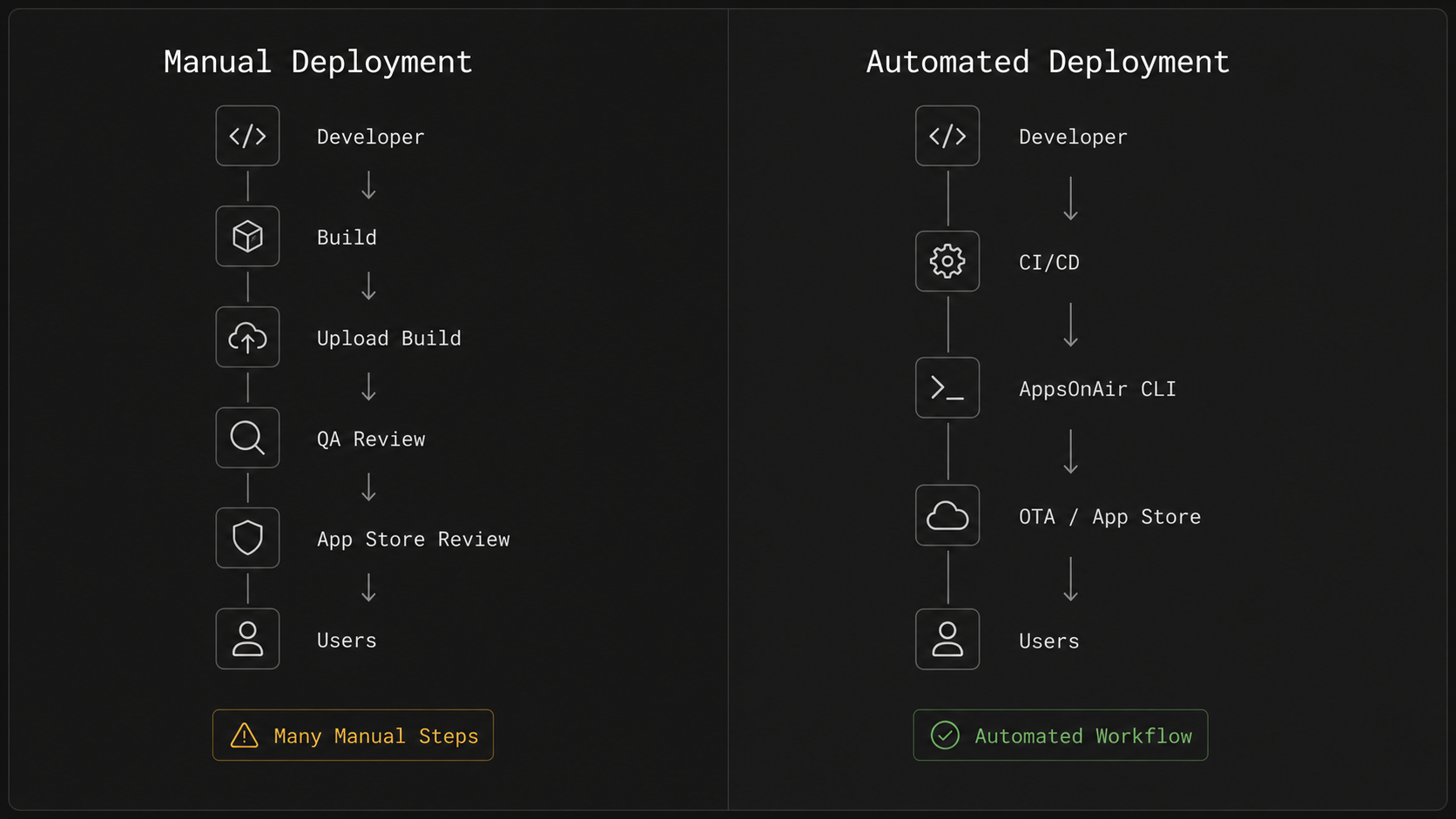This screenshot has width=1456, height=819.
Task: Click the OTA / App Store label
Action: [x=1110, y=517]
